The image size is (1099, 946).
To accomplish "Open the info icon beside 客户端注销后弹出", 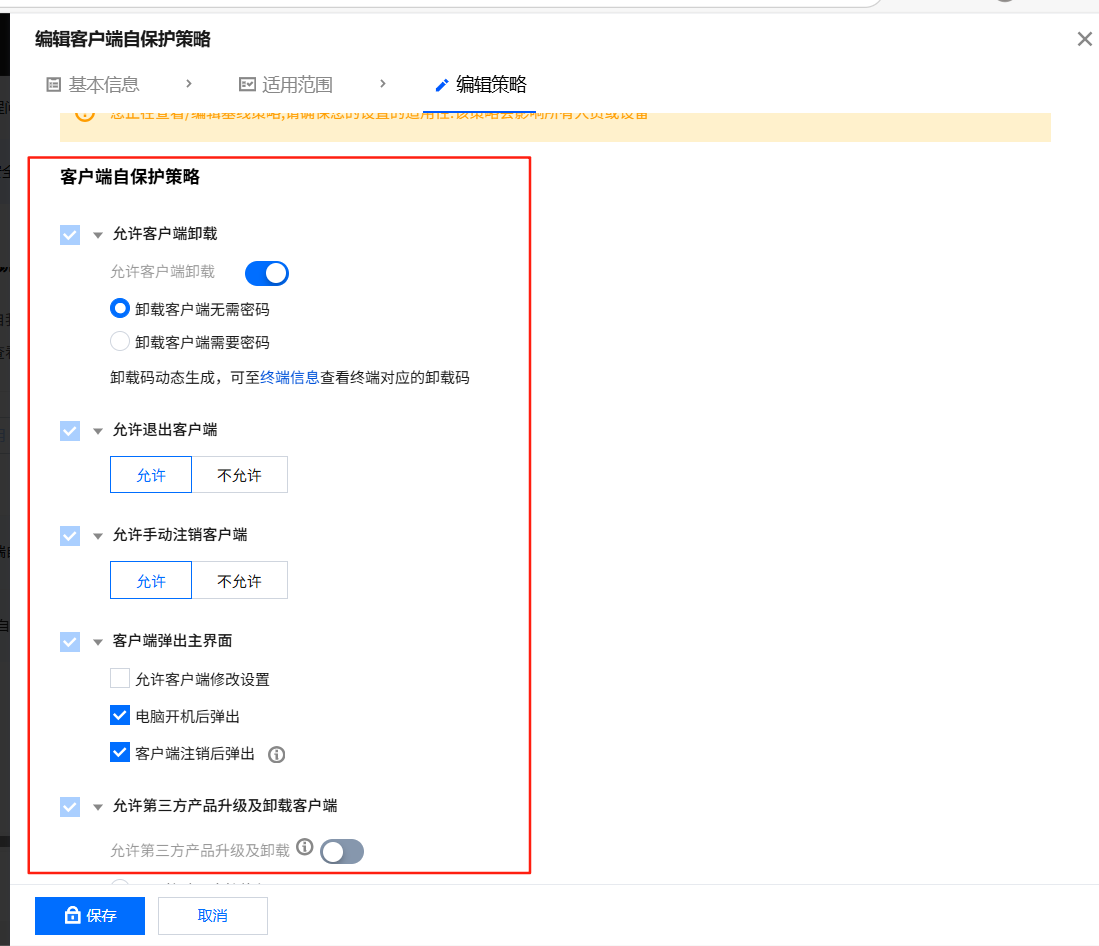I will 276,755.
